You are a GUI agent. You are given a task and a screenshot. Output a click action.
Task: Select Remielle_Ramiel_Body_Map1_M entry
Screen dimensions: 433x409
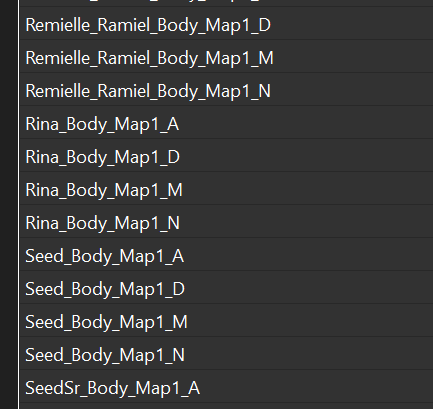227,56
